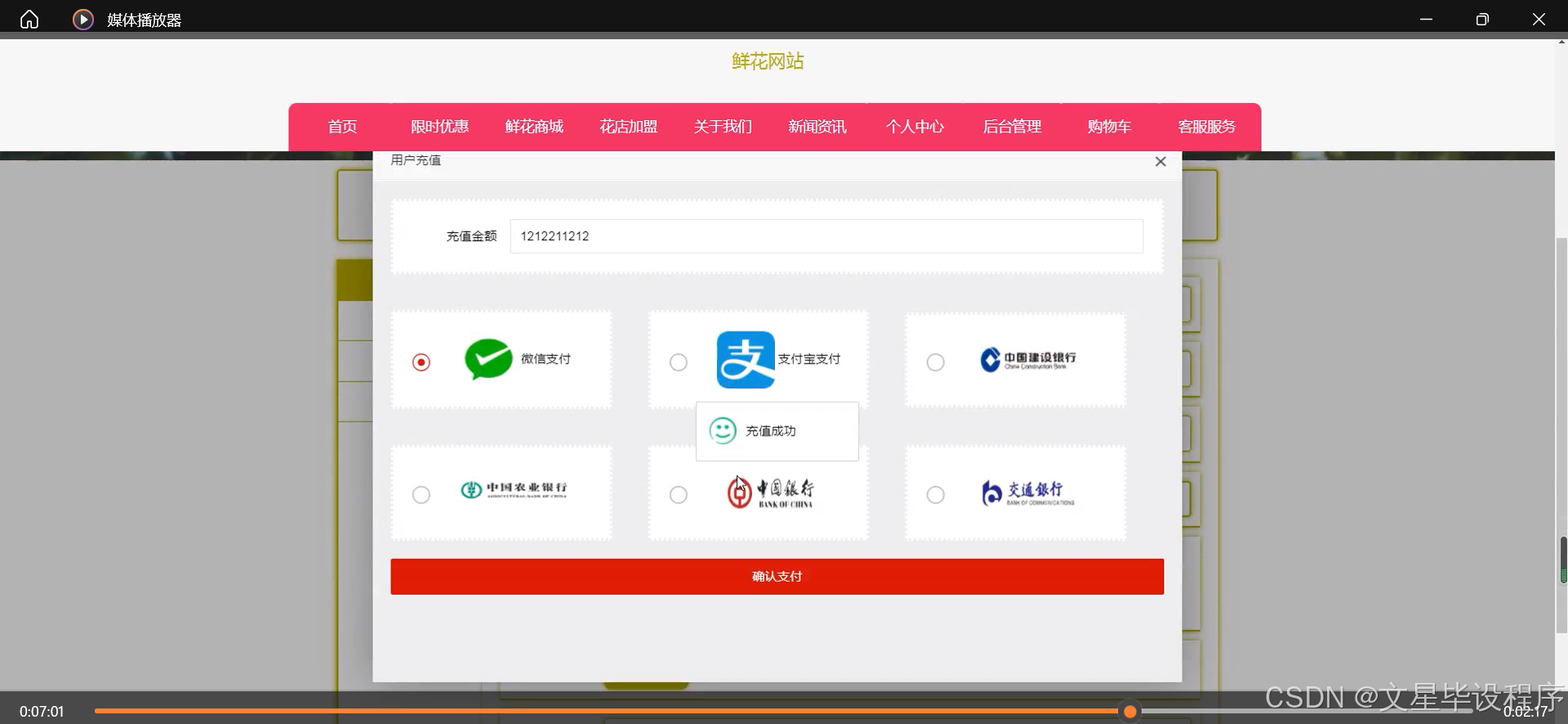
Task: Click the Alipay blue logo
Action: (x=746, y=360)
